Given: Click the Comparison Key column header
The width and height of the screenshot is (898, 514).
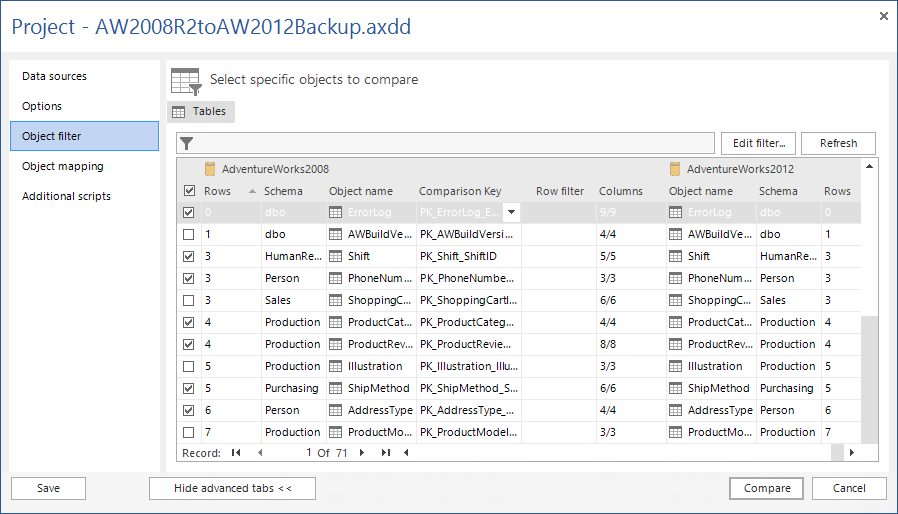Looking at the screenshot, I should point(460,191).
